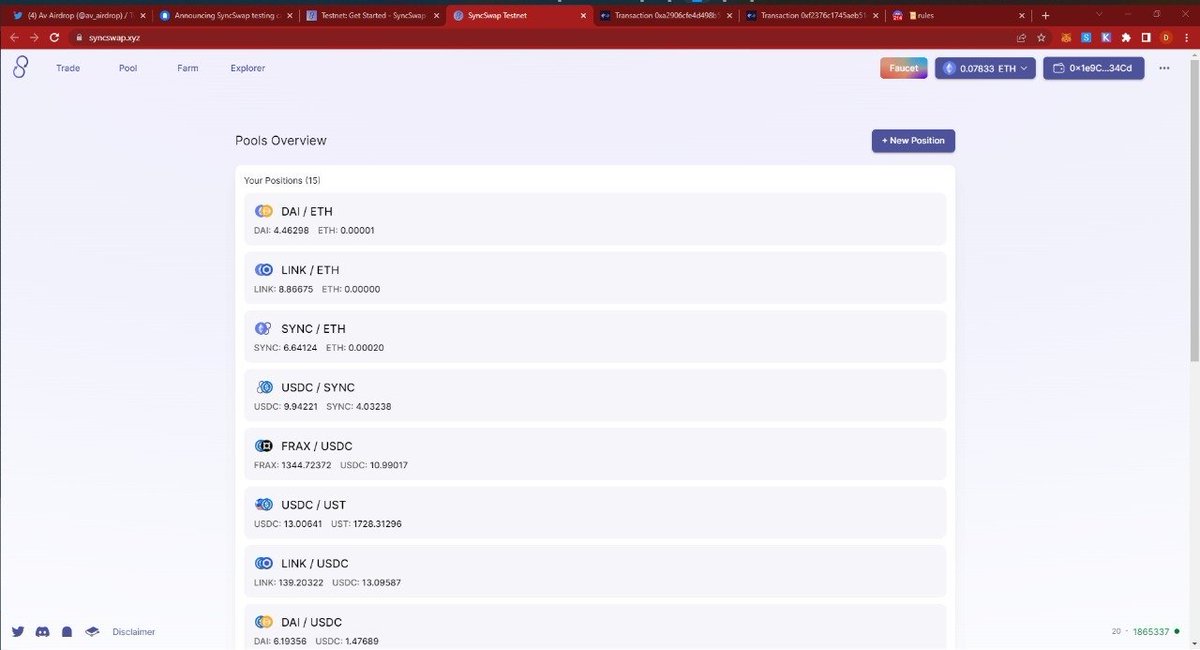
Task: Open the browser profile avatar D
Action: tap(1166, 37)
